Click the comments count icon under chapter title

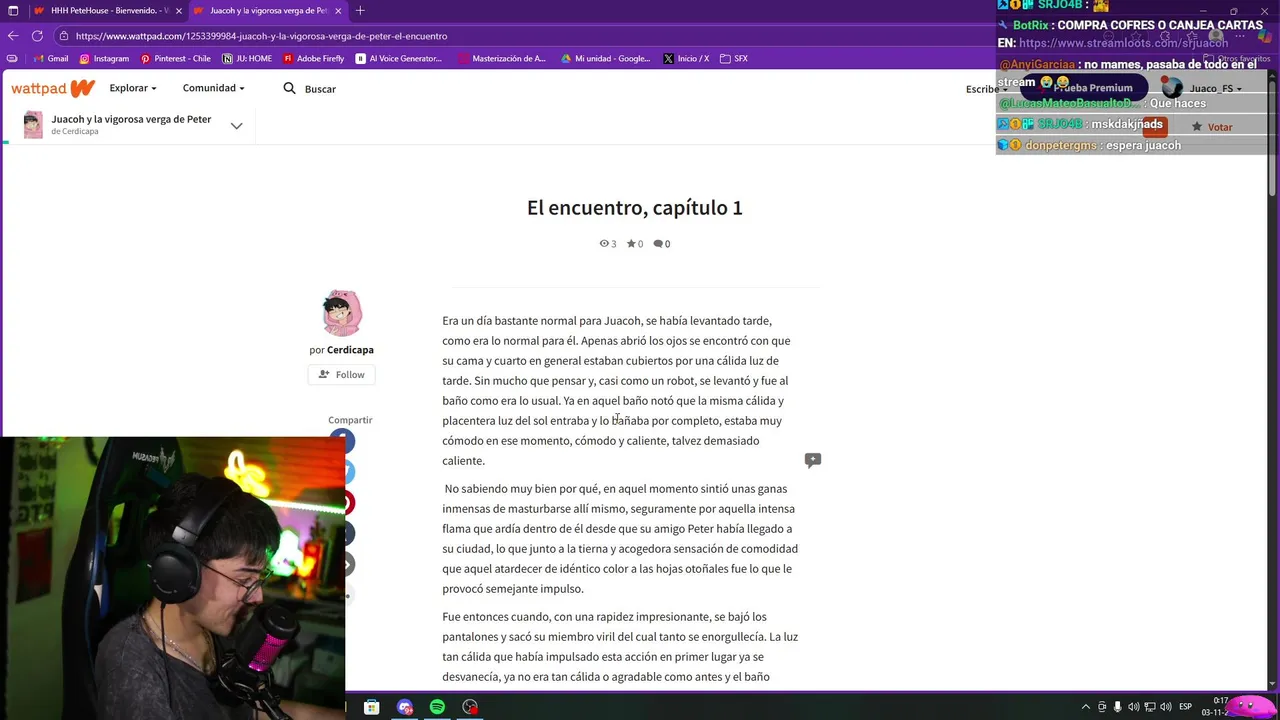pos(659,243)
